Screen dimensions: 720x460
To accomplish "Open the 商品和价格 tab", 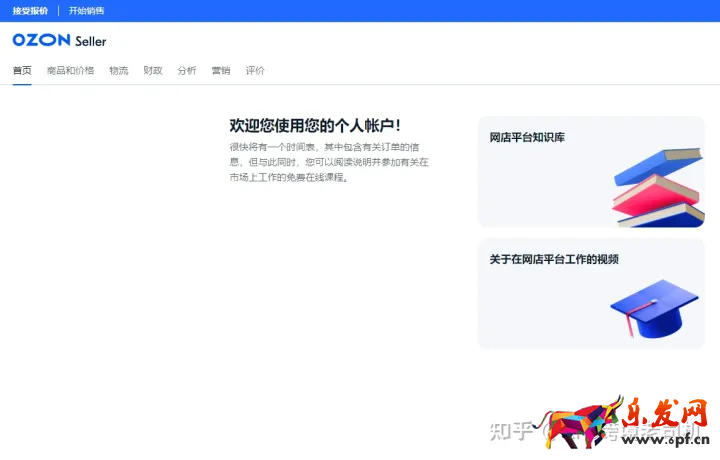I will coord(70,71).
